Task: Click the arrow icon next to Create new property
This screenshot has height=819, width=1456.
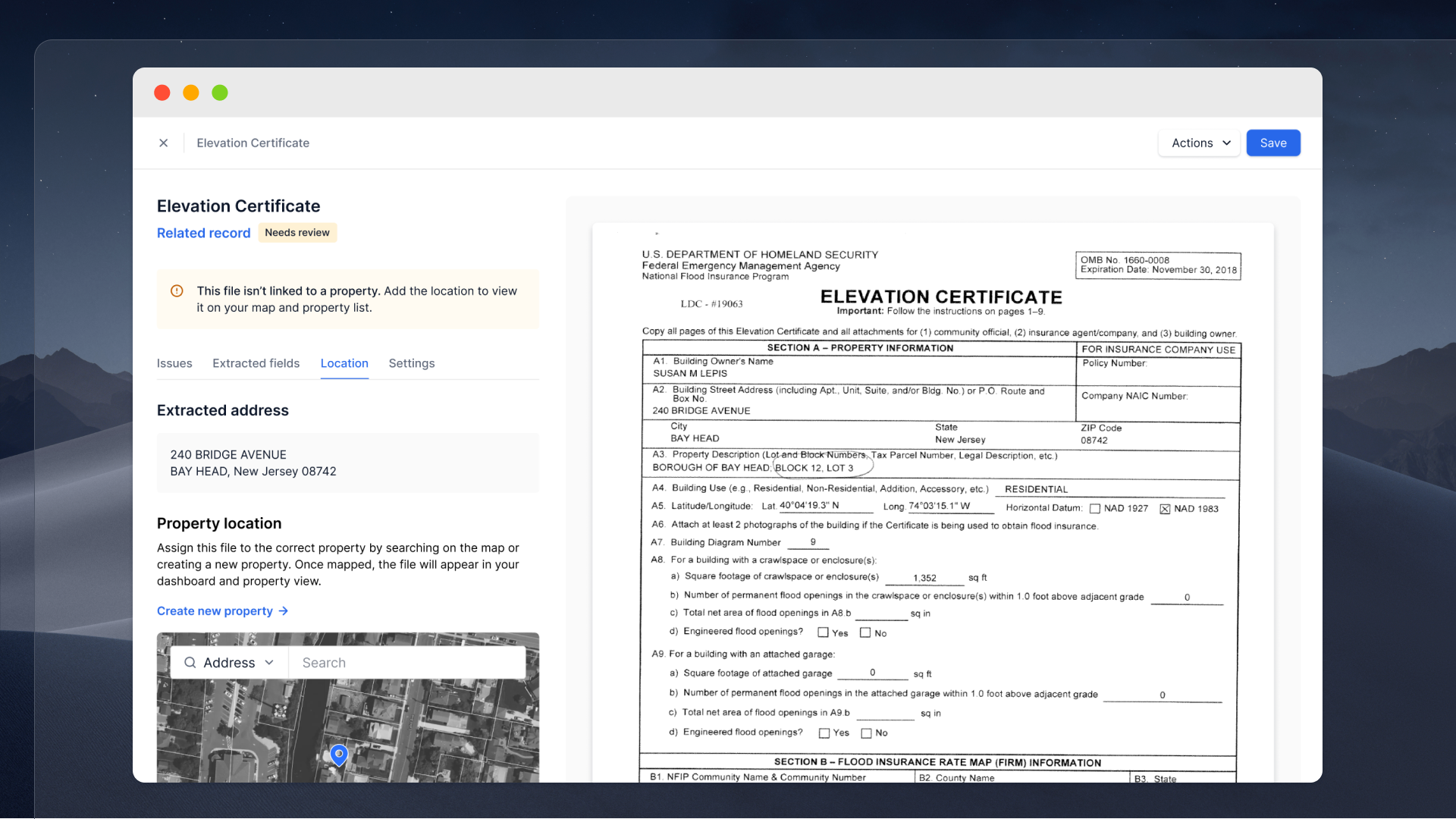Action: (284, 610)
